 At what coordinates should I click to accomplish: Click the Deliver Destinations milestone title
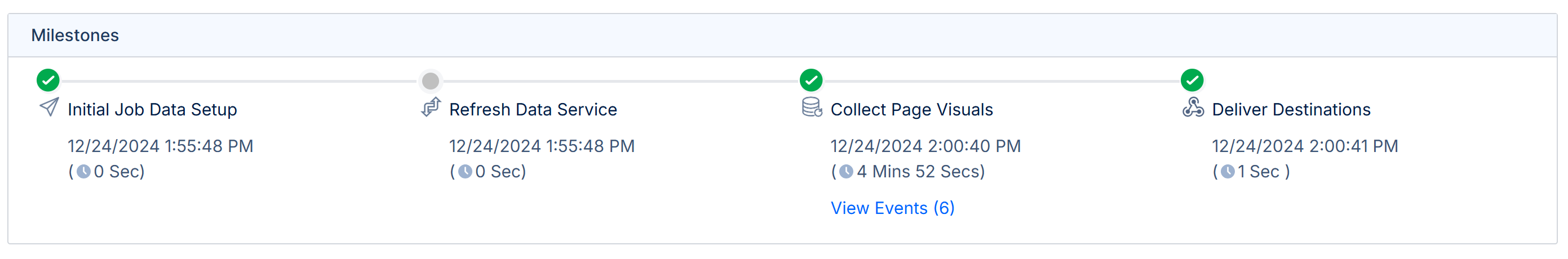pyautogui.click(x=1291, y=109)
